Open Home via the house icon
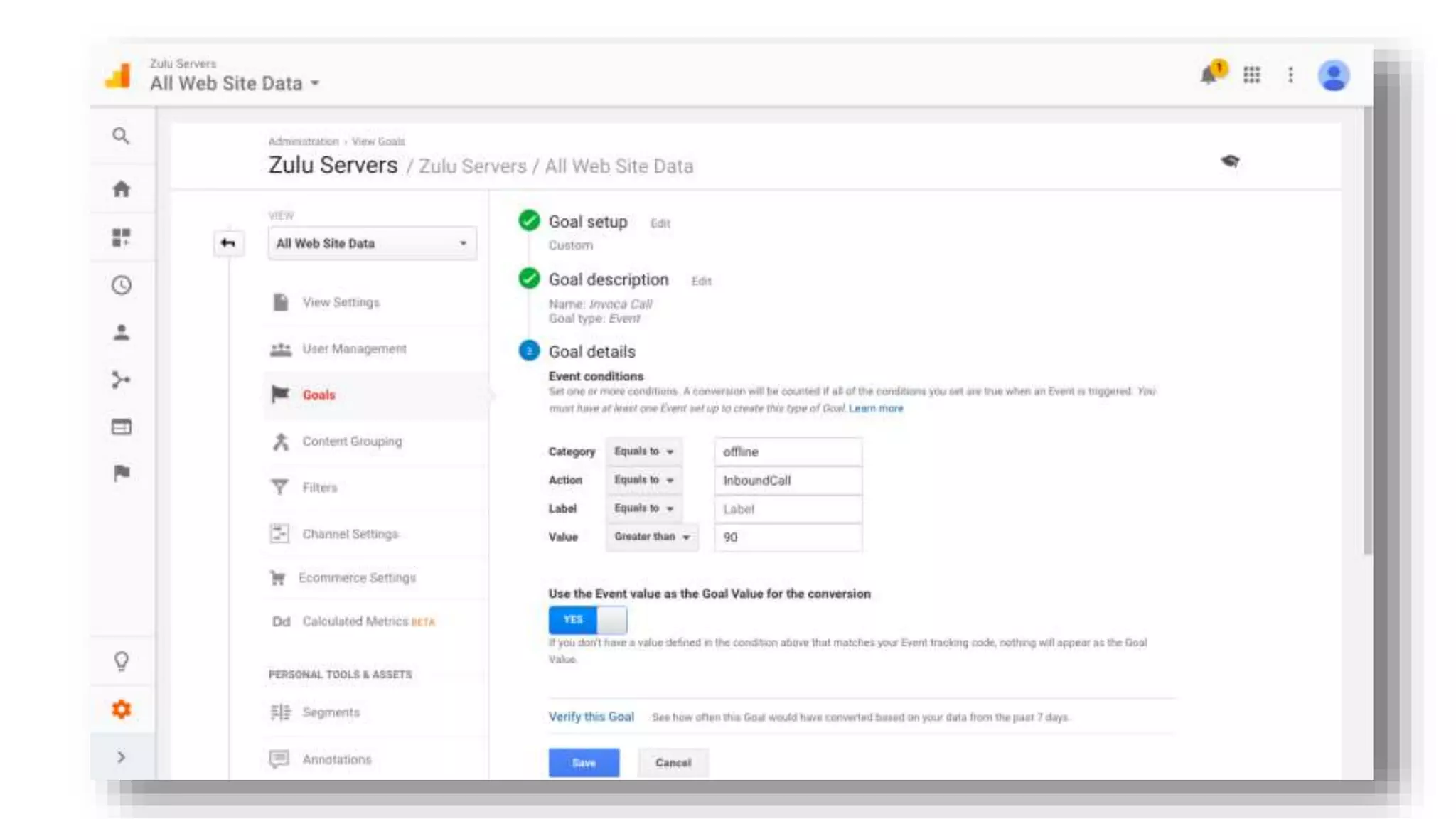 tap(121, 189)
